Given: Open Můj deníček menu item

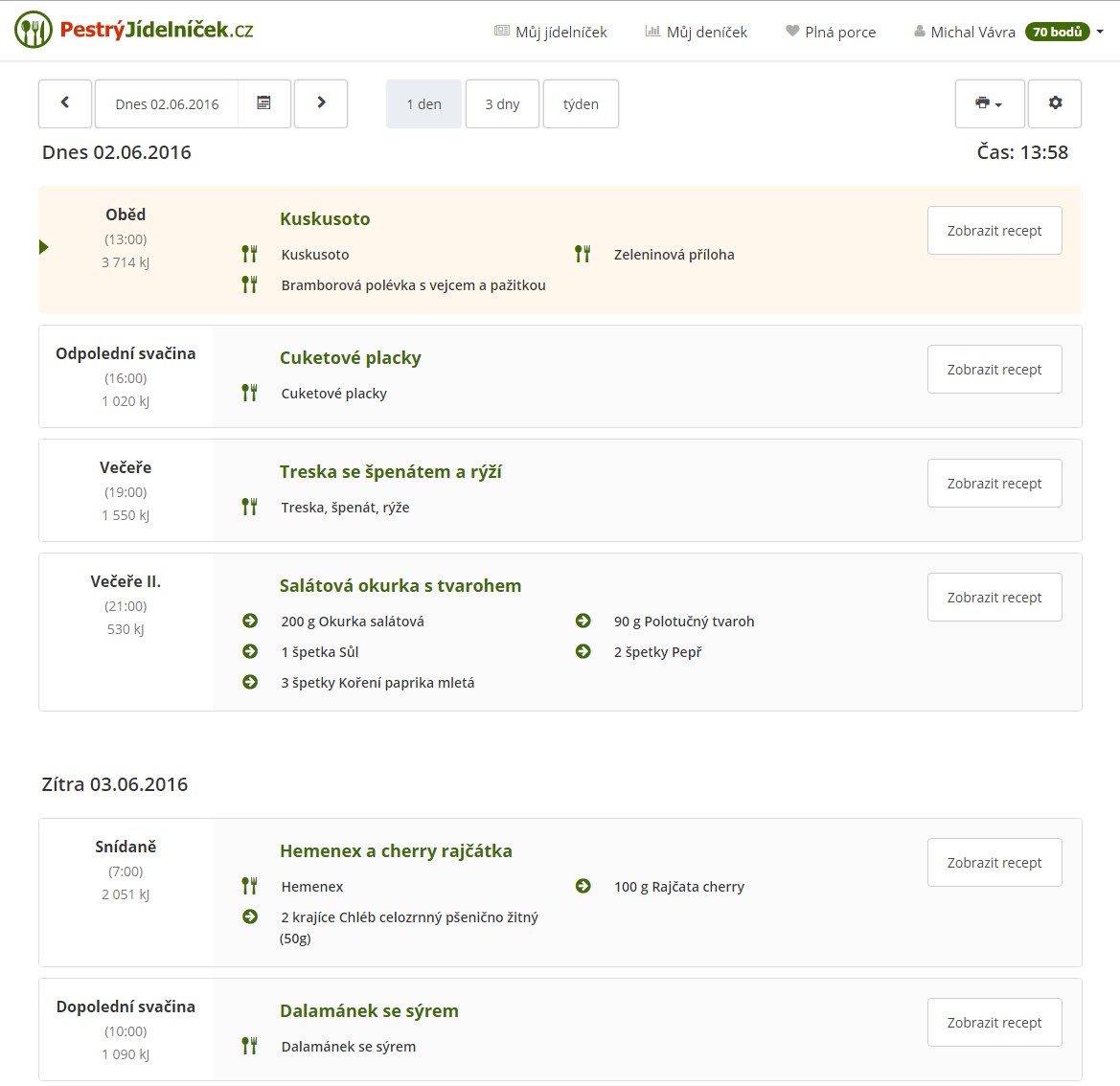Looking at the screenshot, I should (697, 32).
